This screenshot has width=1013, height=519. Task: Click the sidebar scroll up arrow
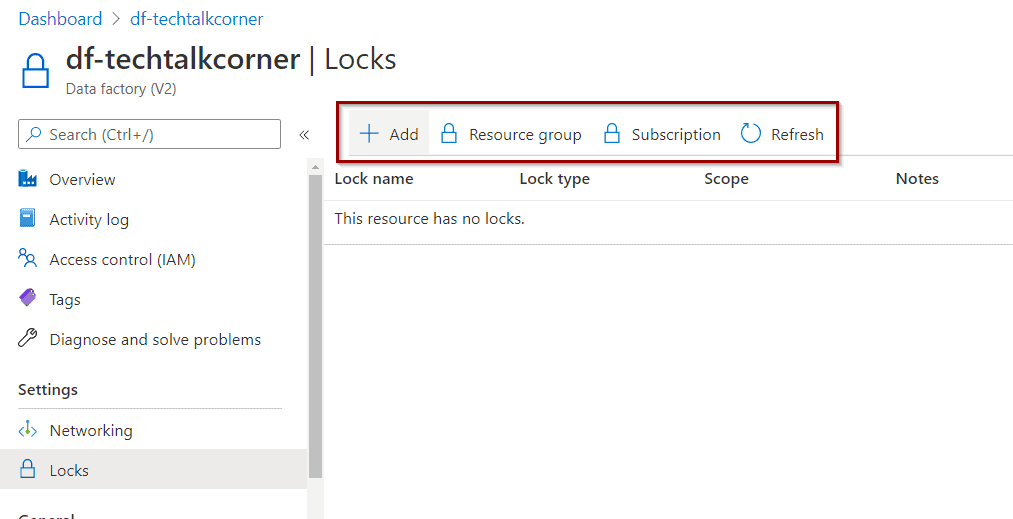point(315,167)
